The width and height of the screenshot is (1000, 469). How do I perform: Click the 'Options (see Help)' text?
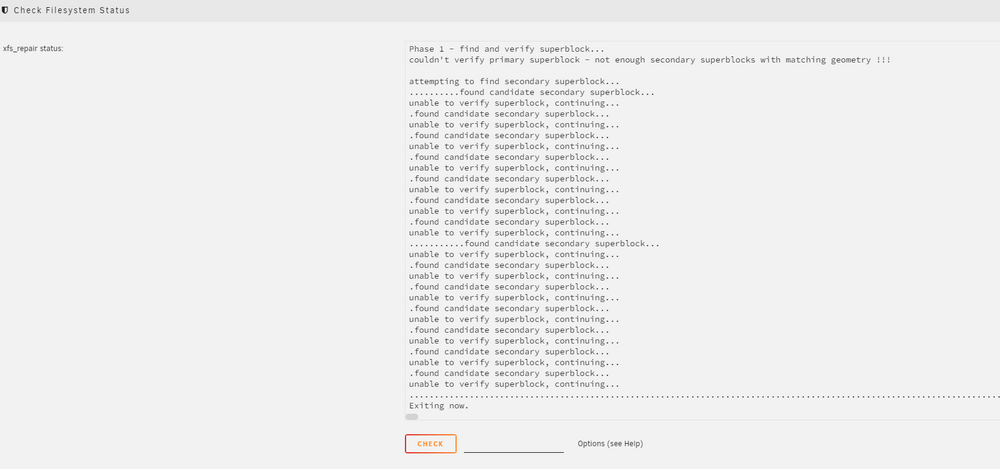pos(610,443)
